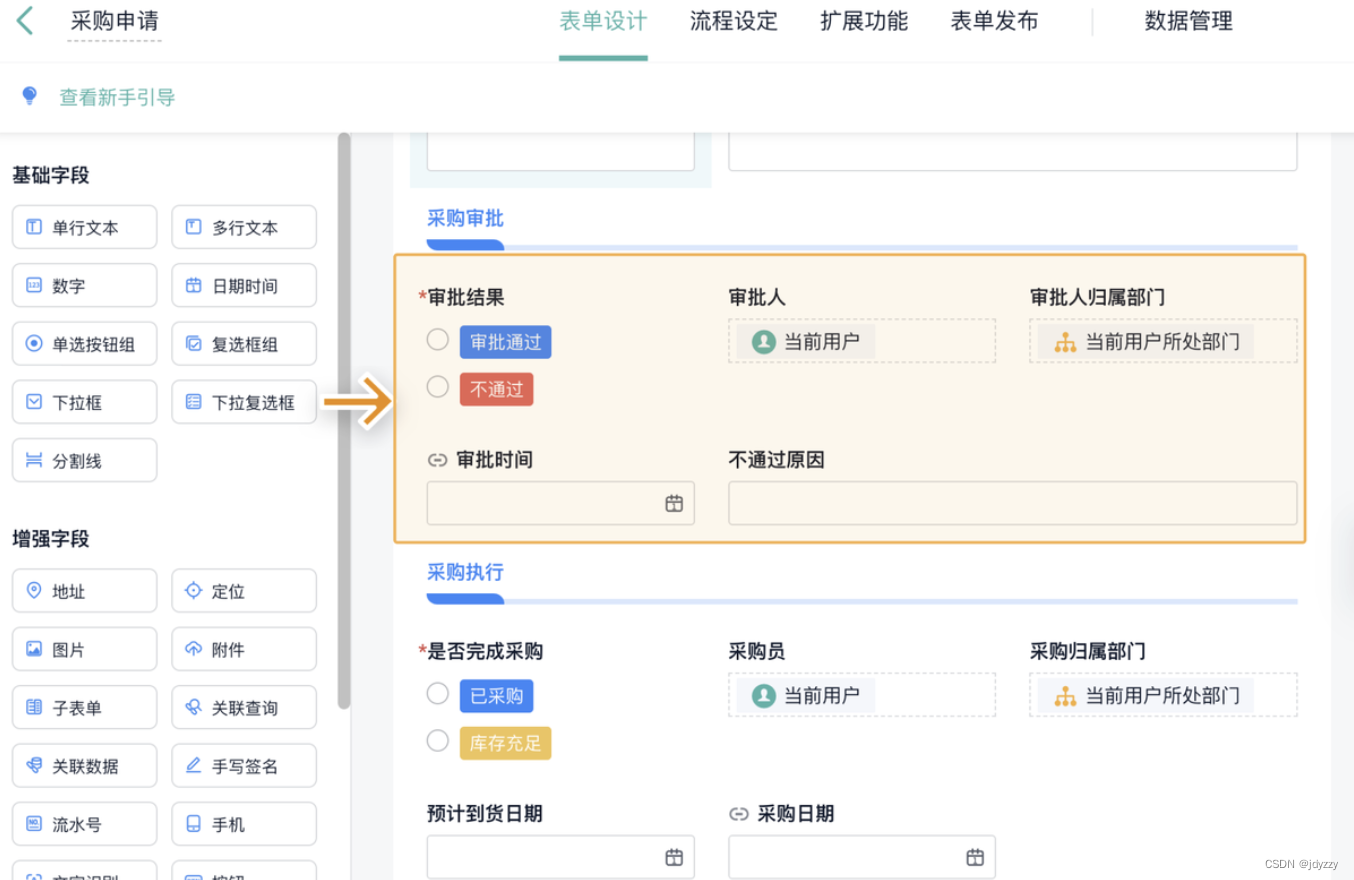Choose the 手写签名 field component

[x=244, y=766]
